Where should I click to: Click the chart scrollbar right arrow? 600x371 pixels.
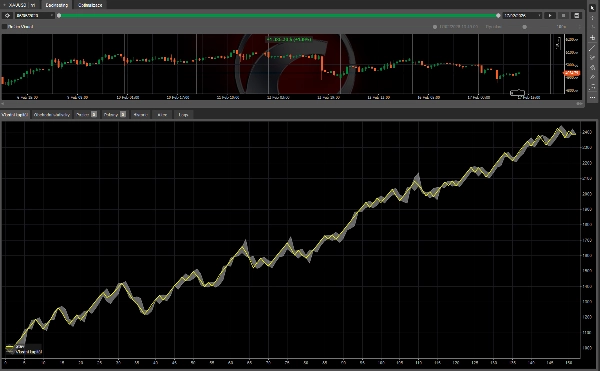pos(579,104)
